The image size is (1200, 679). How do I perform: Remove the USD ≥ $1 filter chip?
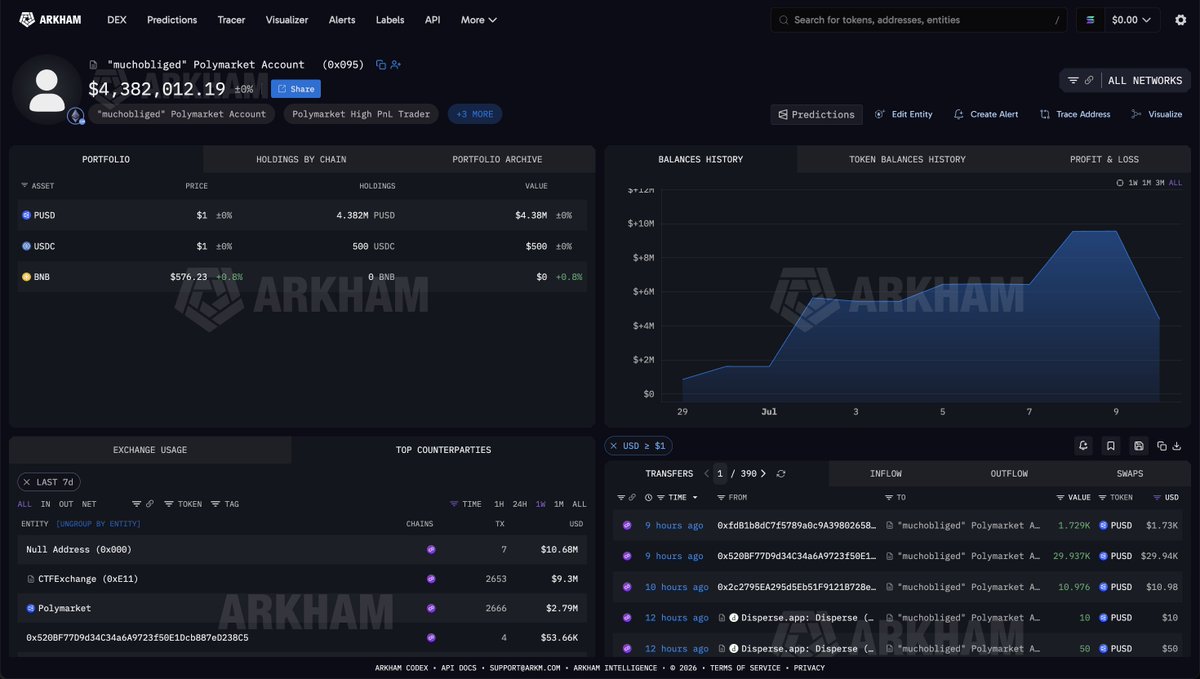tap(613, 446)
